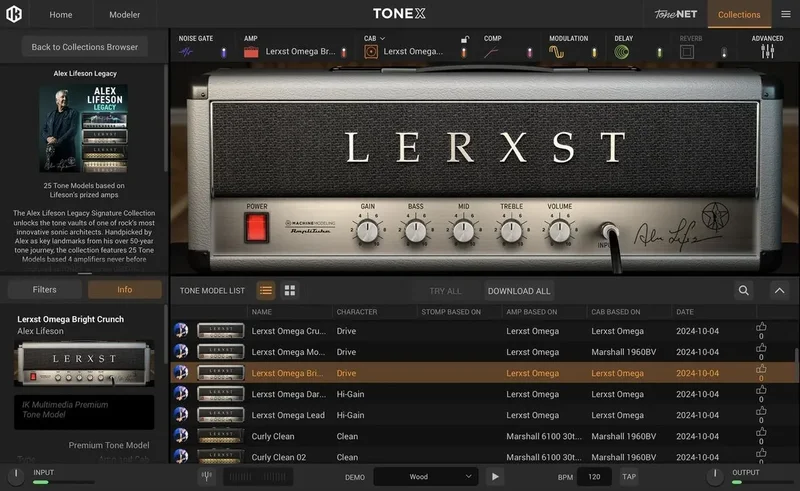Toggle the Cab power LED
Image resolution: width=800 pixels, height=491 pixels.
point(464,52)
